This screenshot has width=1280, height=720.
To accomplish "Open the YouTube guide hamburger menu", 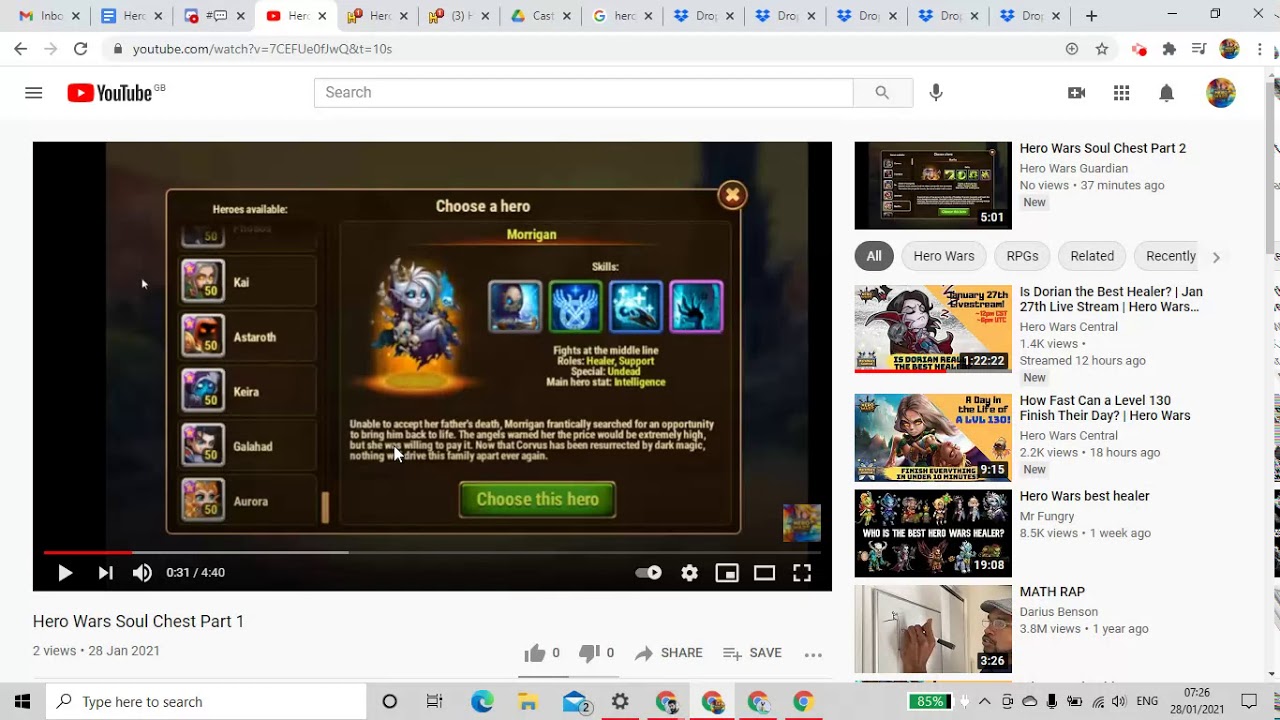I will tap(34, 93).
